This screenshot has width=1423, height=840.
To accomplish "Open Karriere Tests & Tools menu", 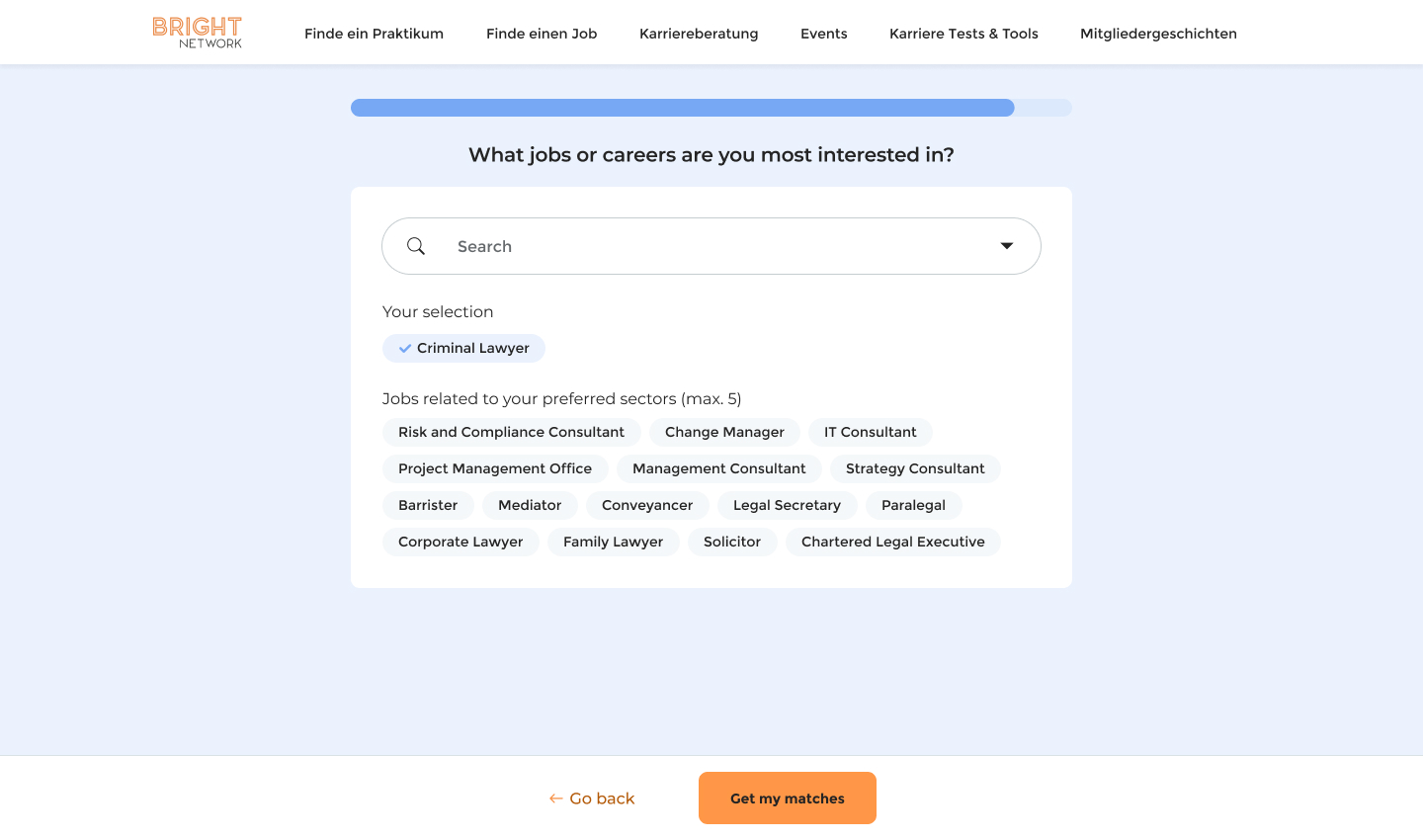I will [x=963, y=34].
